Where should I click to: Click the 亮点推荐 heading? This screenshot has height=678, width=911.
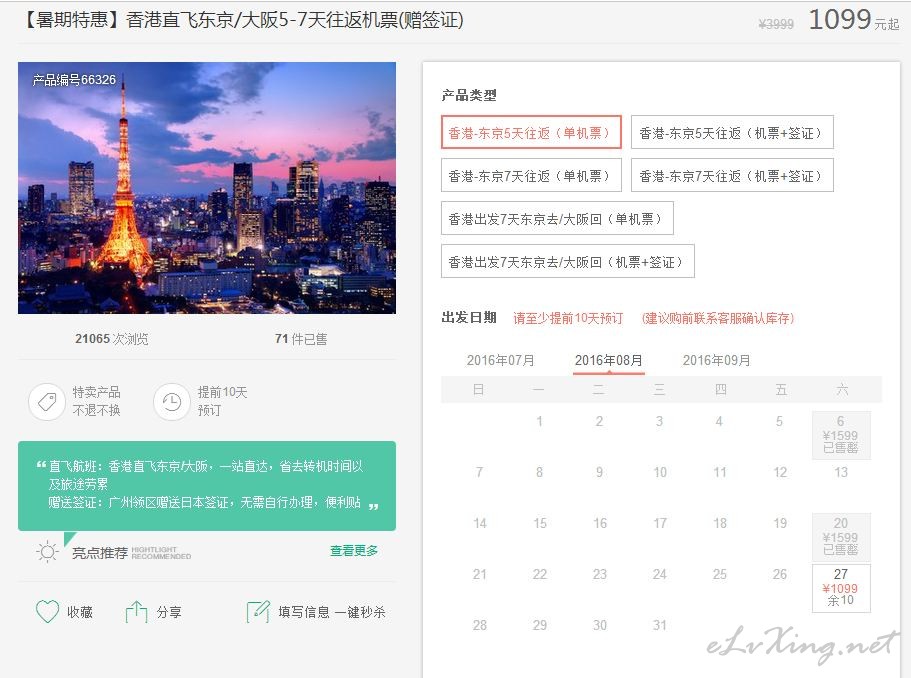[x=100, y=553]
